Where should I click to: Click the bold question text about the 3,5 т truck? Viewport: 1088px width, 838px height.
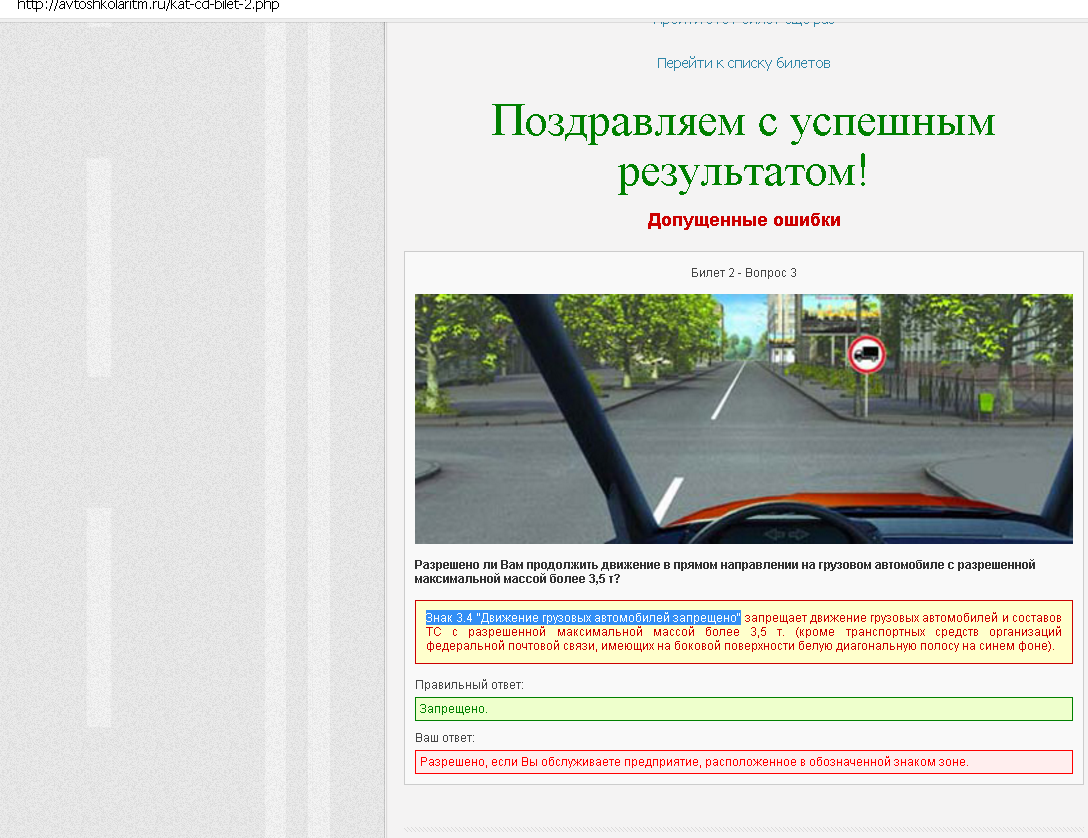pos(724,571)
